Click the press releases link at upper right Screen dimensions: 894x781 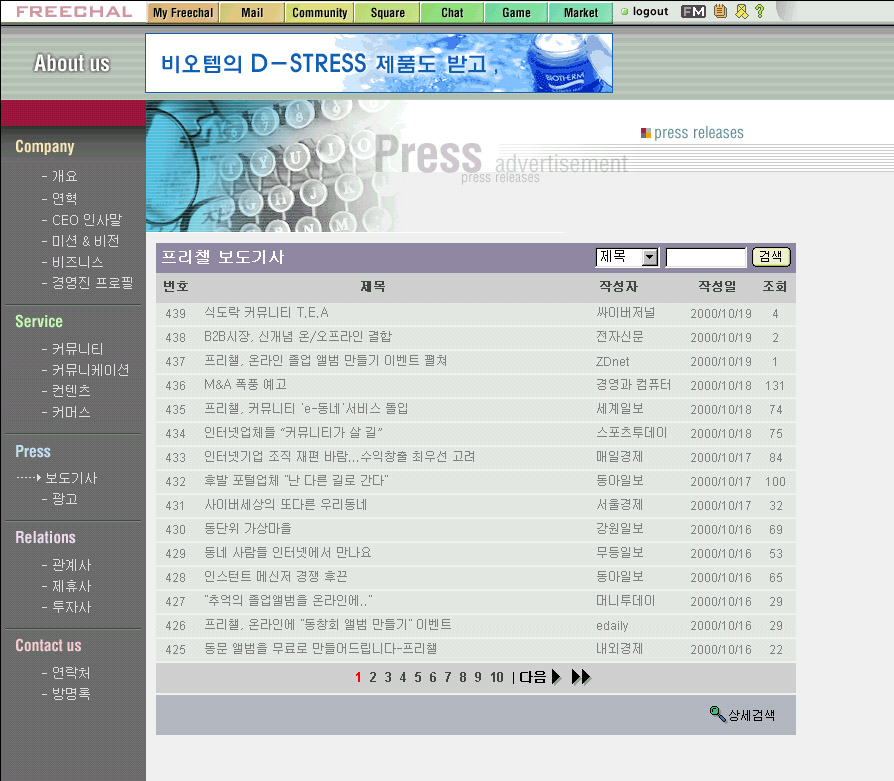(x=698, y=132)
